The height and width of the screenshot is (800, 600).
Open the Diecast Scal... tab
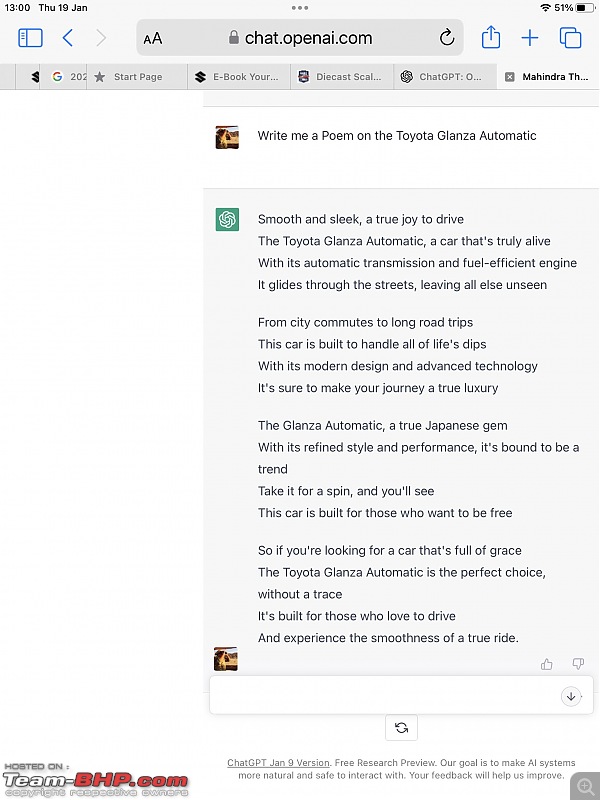[x=342, y=77]
